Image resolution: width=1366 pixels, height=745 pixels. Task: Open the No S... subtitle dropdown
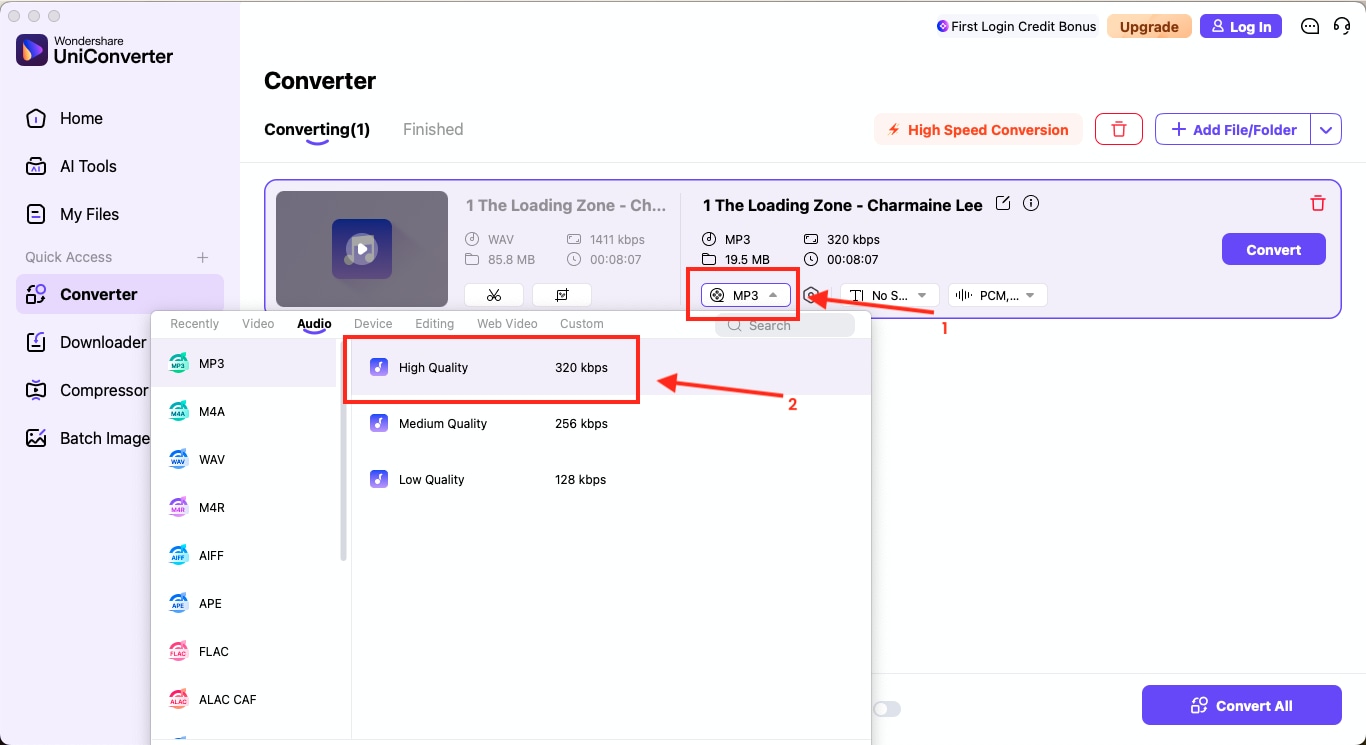(890, 295)
